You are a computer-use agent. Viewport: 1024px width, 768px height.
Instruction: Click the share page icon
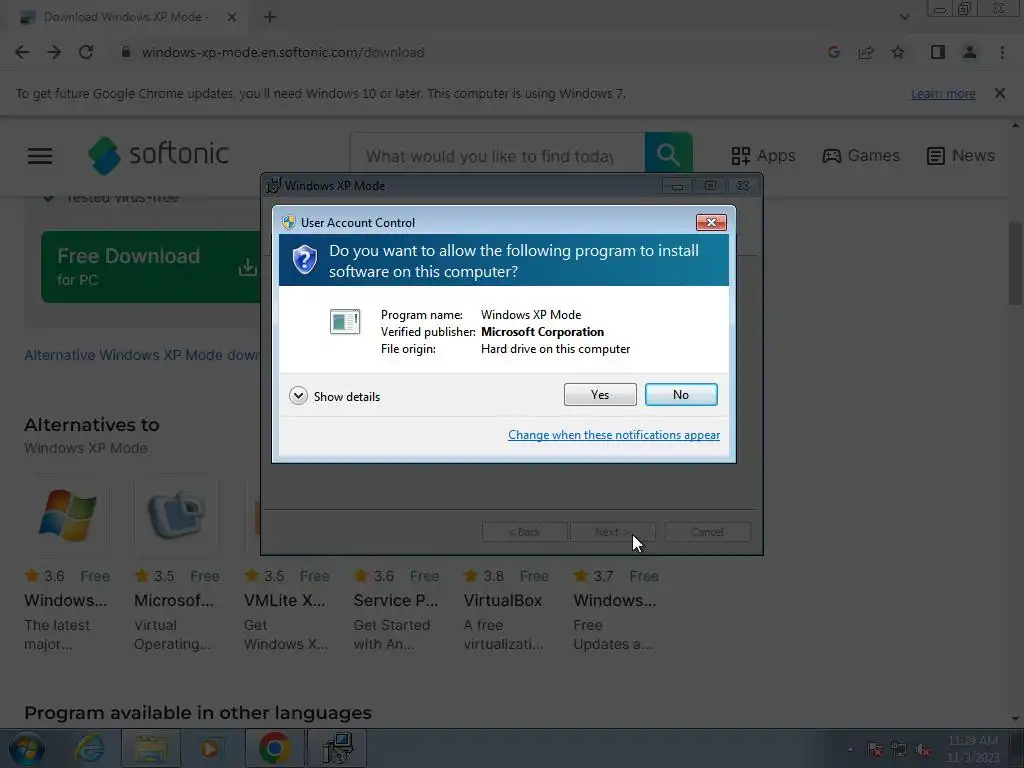(866, 52)
